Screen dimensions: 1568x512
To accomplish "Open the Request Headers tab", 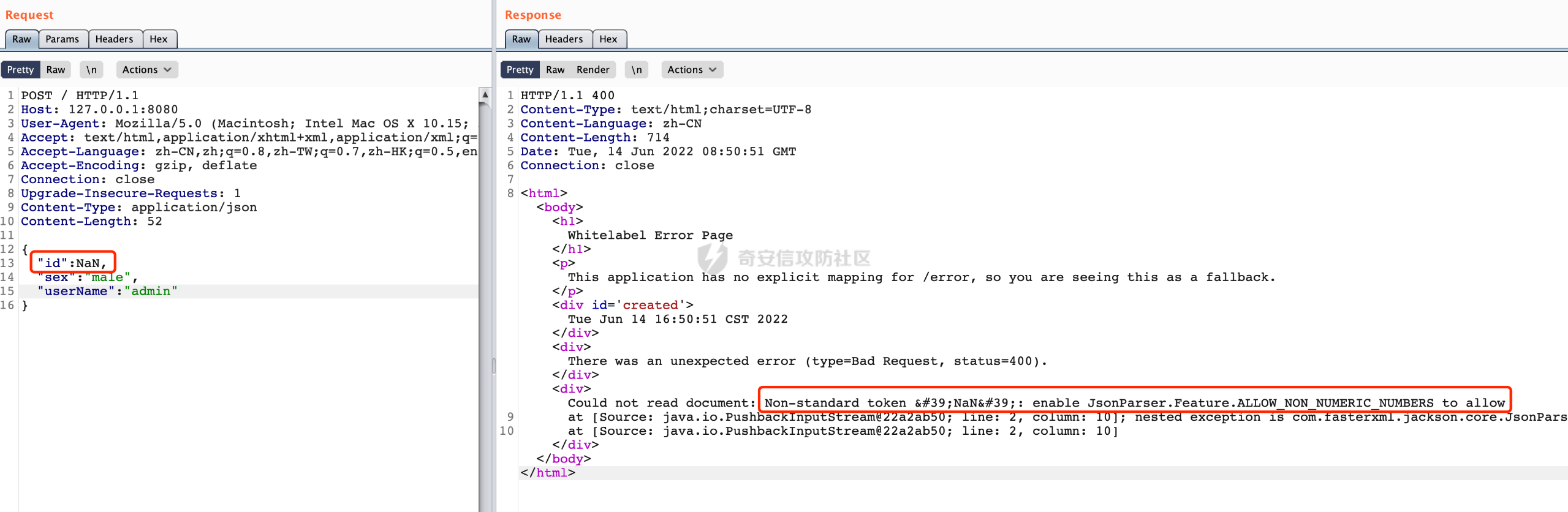I will click(114, 39).
